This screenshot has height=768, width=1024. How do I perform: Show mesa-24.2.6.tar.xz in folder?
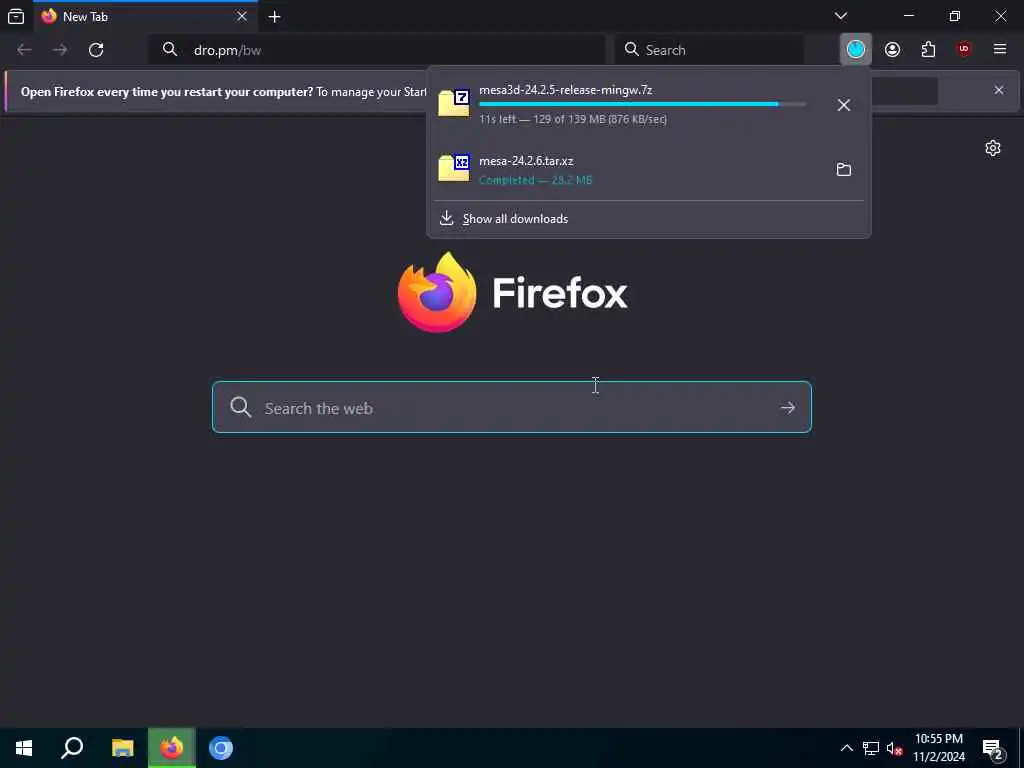point(844,170)
